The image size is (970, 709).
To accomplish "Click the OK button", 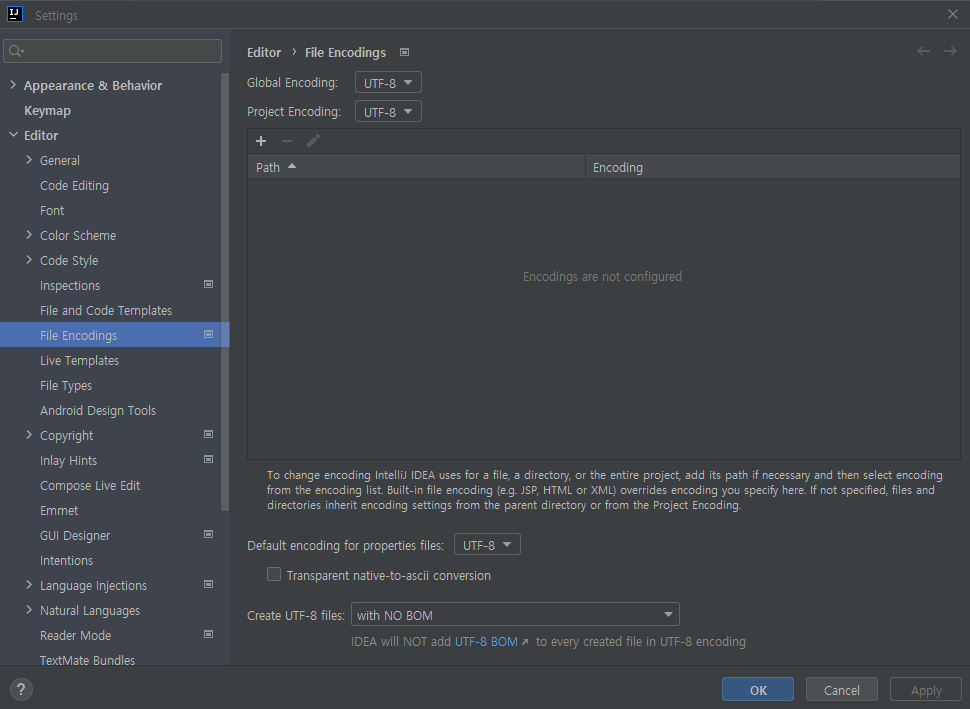I will click(x=758, y=690).
